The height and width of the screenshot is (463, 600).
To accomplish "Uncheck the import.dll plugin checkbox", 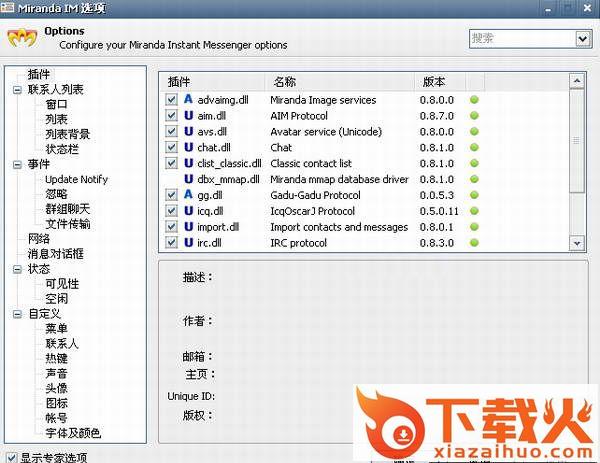I will coord(171,227).
